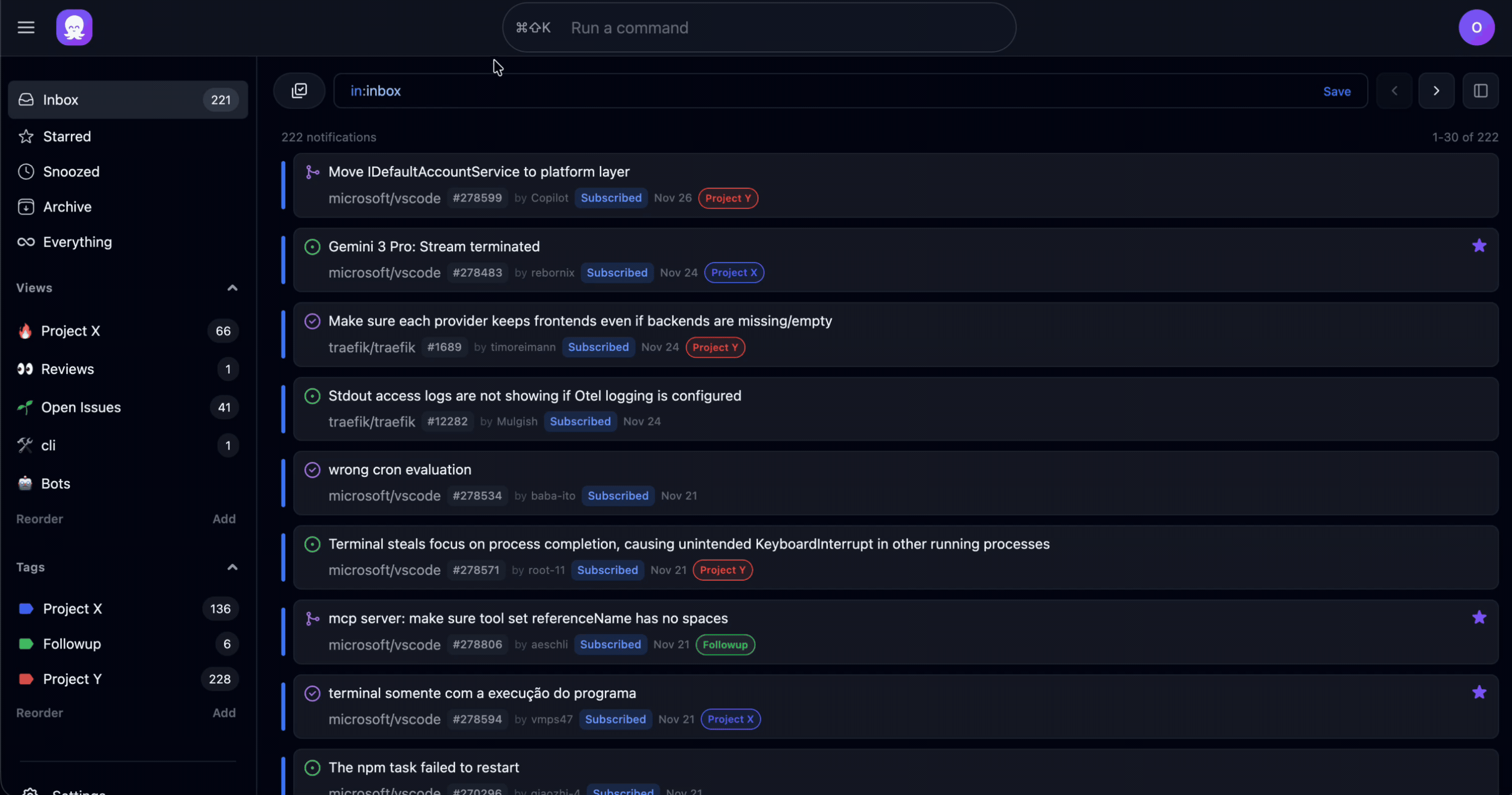Unstar the Gemini 3 Pro notification
Viewport: 1512px width, 795px height.
pos(1478,245)
